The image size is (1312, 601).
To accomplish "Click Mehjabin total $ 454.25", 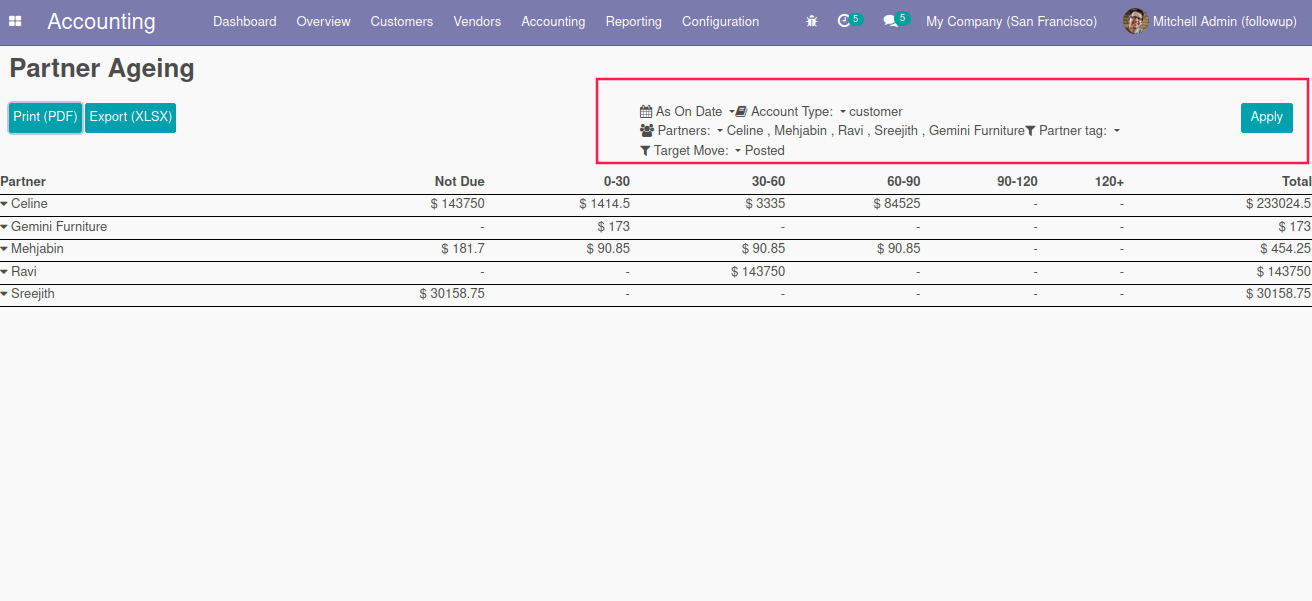I will click(x=1285, y=249).
